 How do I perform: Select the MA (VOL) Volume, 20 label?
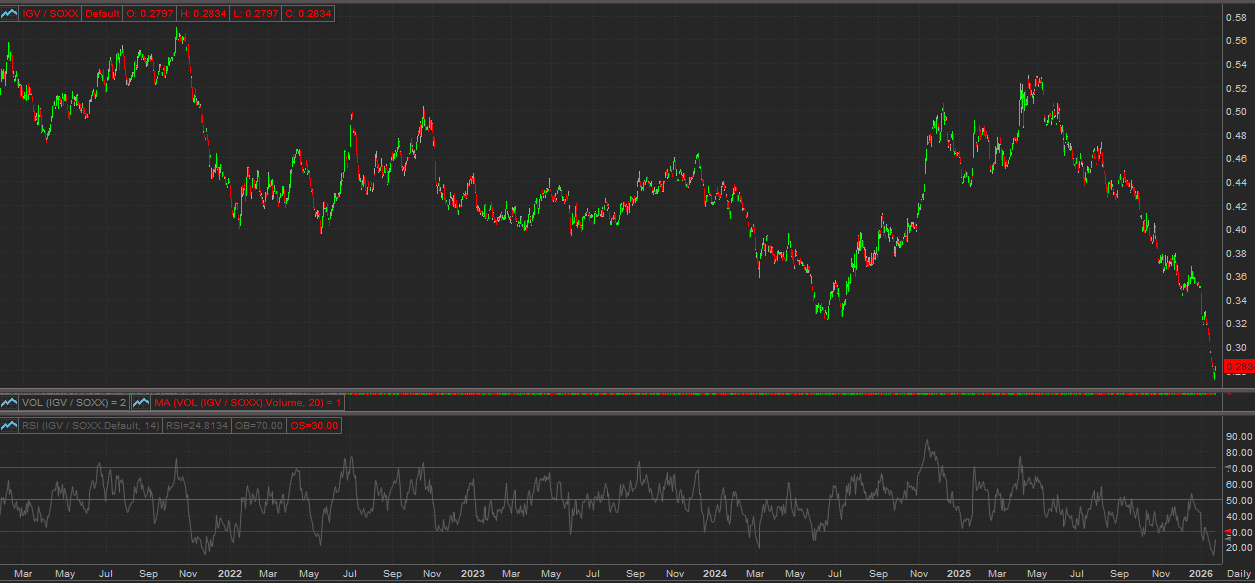click(247, 402)
